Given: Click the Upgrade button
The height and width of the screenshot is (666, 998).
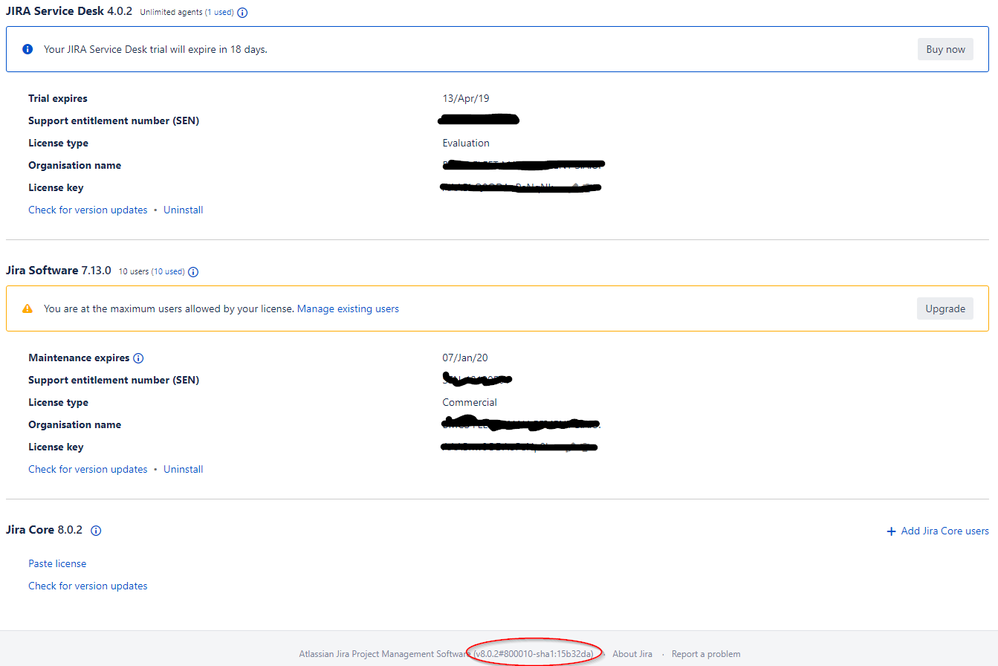Looking at the screenshot, I should pyautogui.click(x=945, y=309).
